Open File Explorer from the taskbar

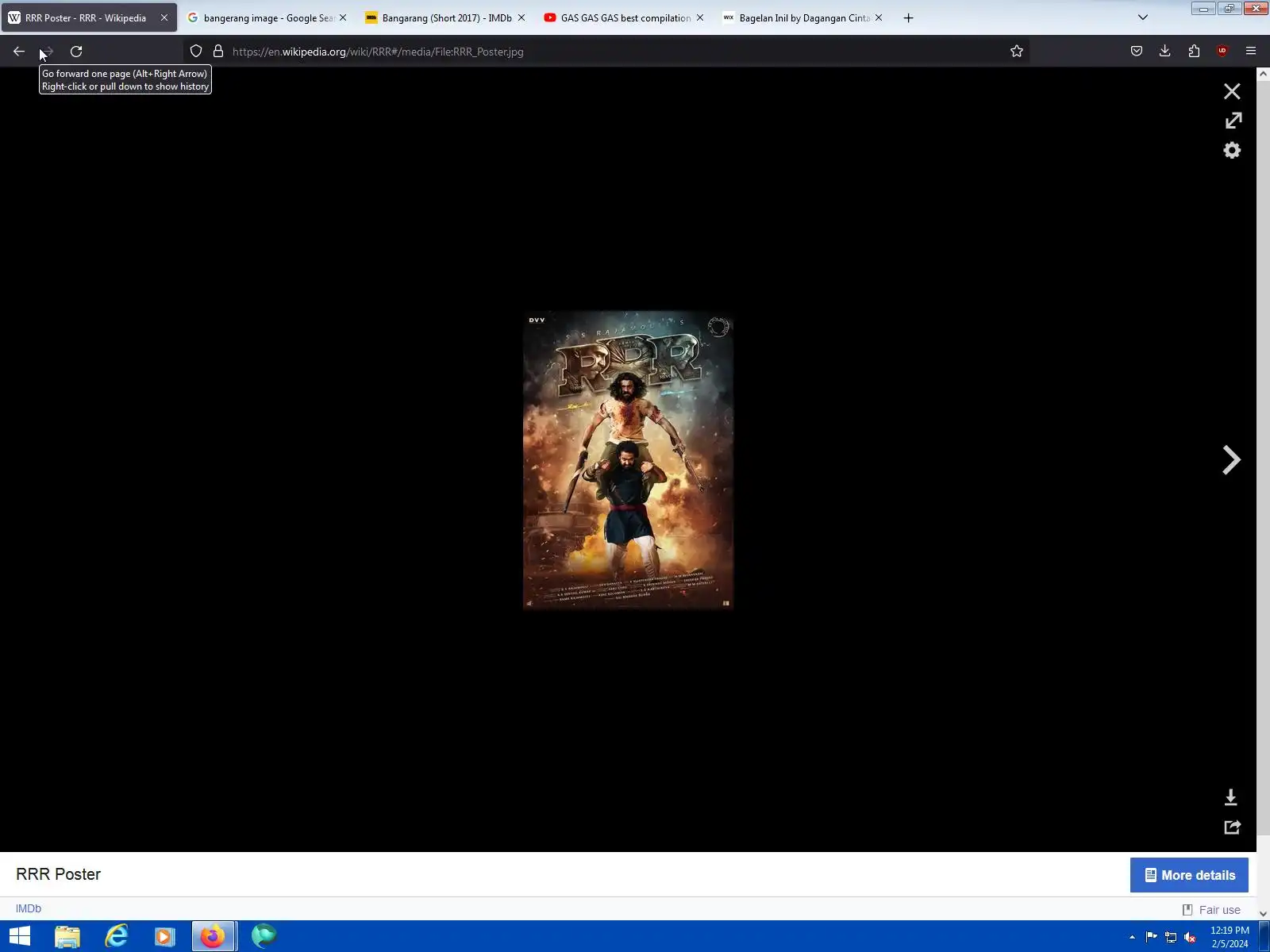tap(67, 936)
